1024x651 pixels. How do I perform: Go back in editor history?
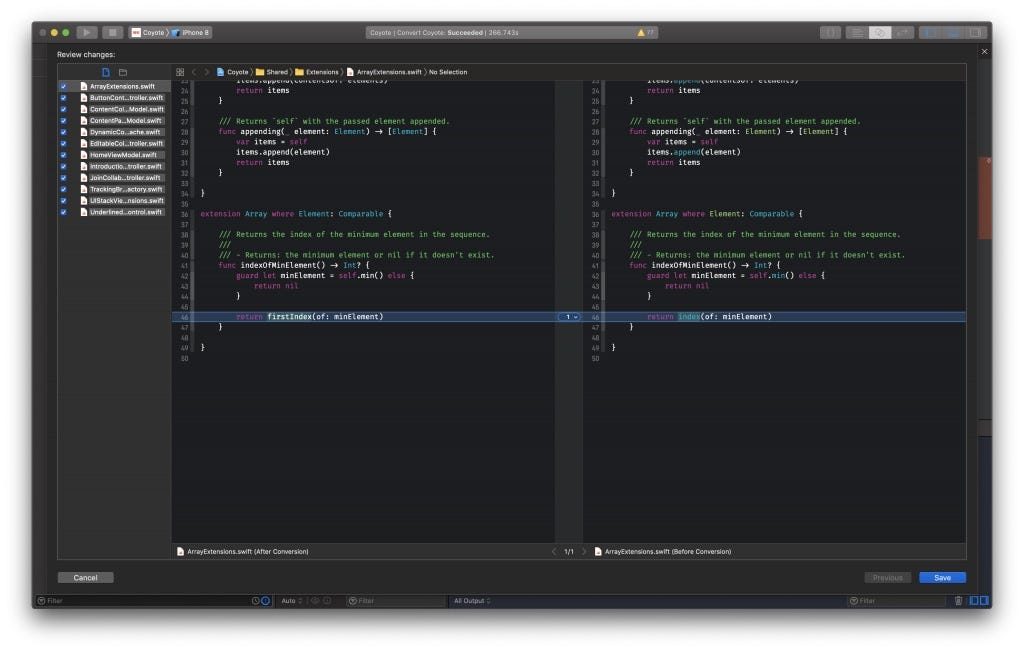click(x=194, y=72)
